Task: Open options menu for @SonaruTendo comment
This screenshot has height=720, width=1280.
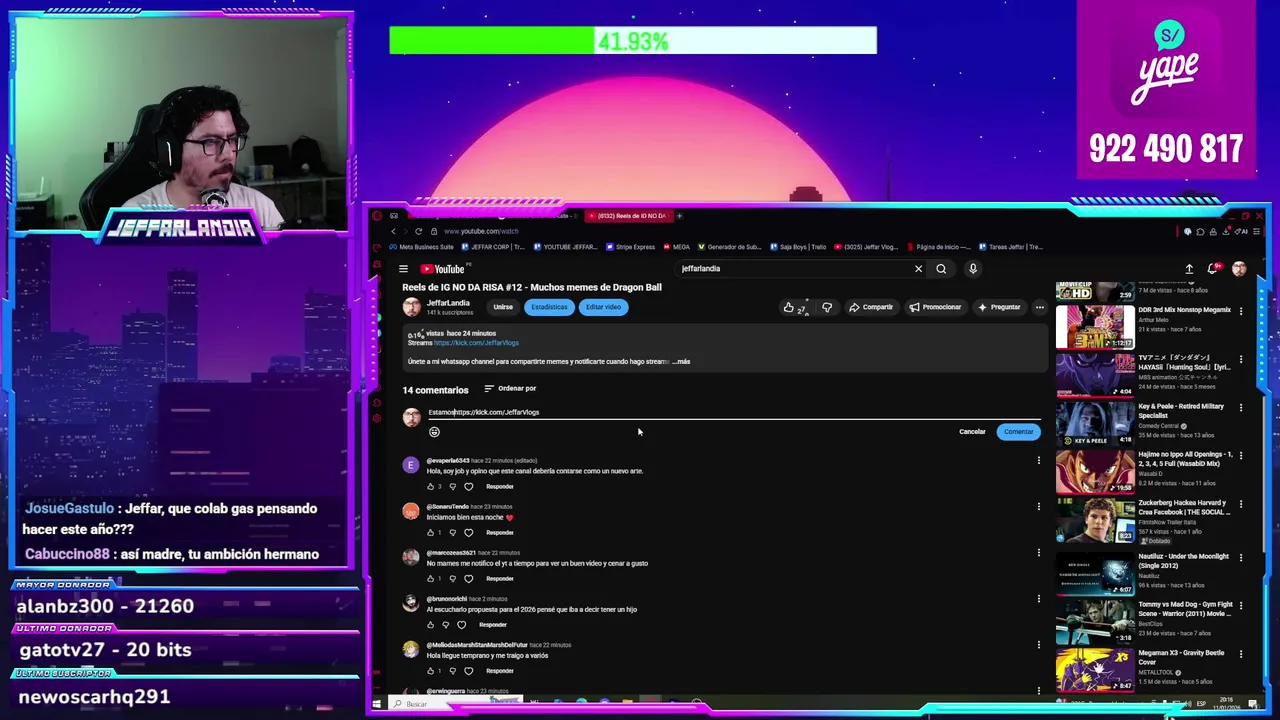Action: coord(1038,507)
